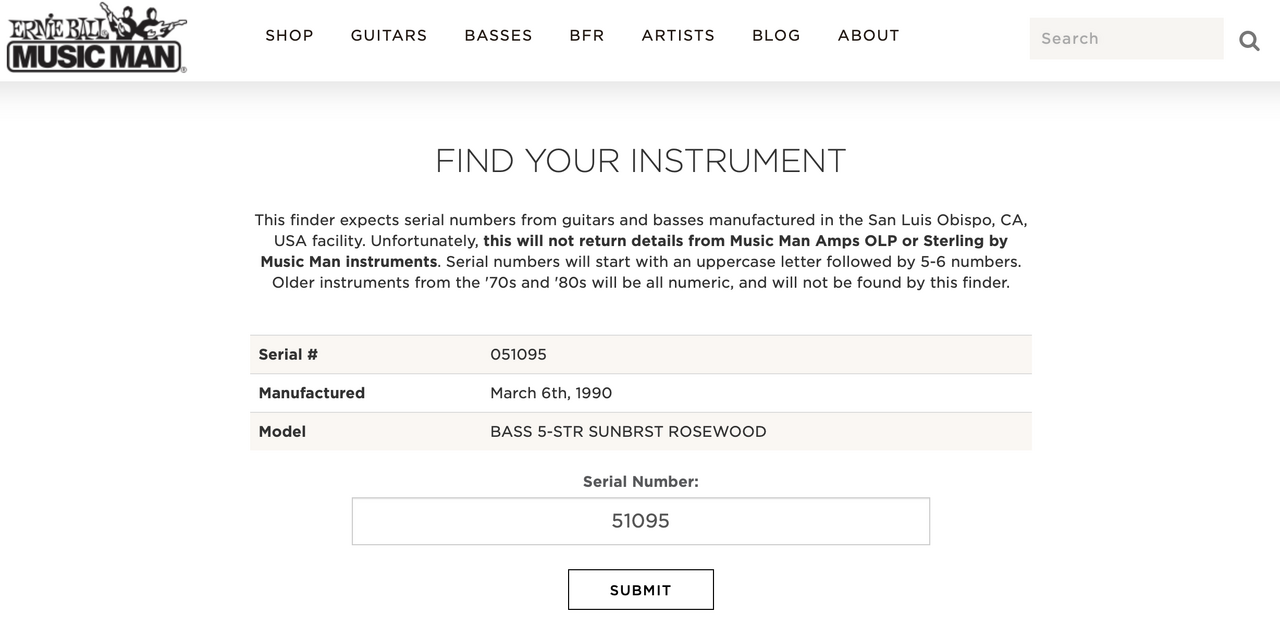Open the GUITARS menu
This screenshot has width=1280, height=637.
click(x=389, y=35)
